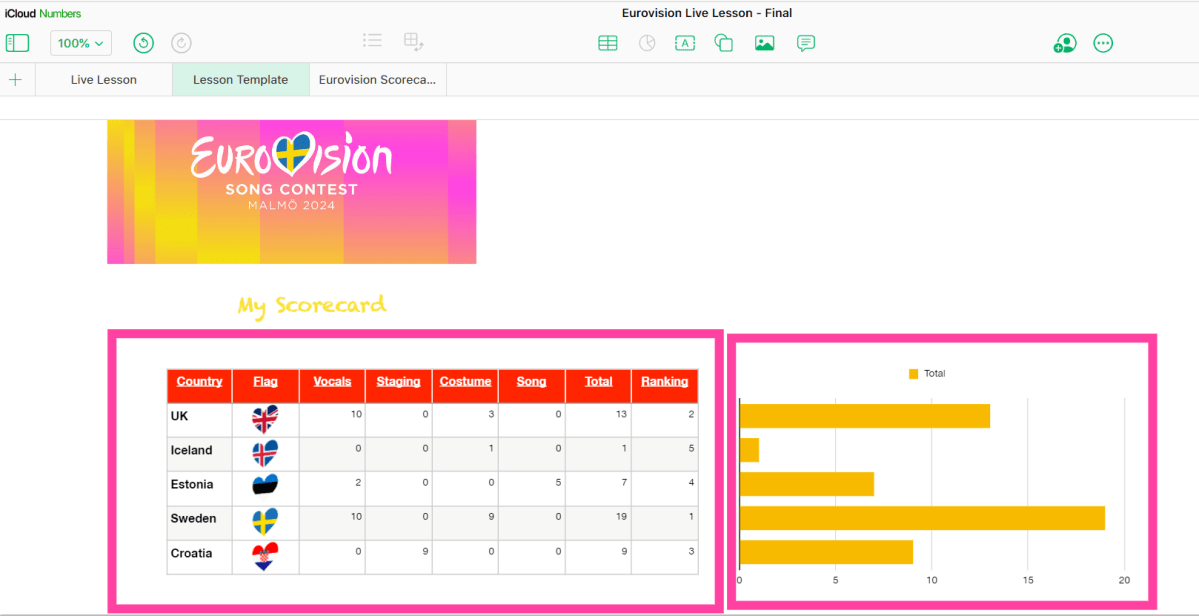Viewport: 1199px width, 616px height.
Task: Insert a table from the toolbar
Action: point(607,43)
